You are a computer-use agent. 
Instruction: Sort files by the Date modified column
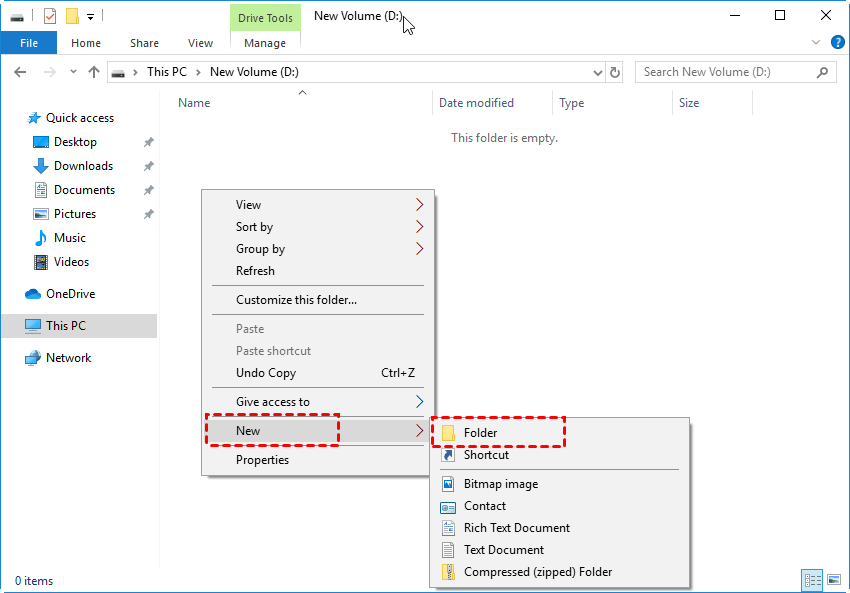[476, 103]
